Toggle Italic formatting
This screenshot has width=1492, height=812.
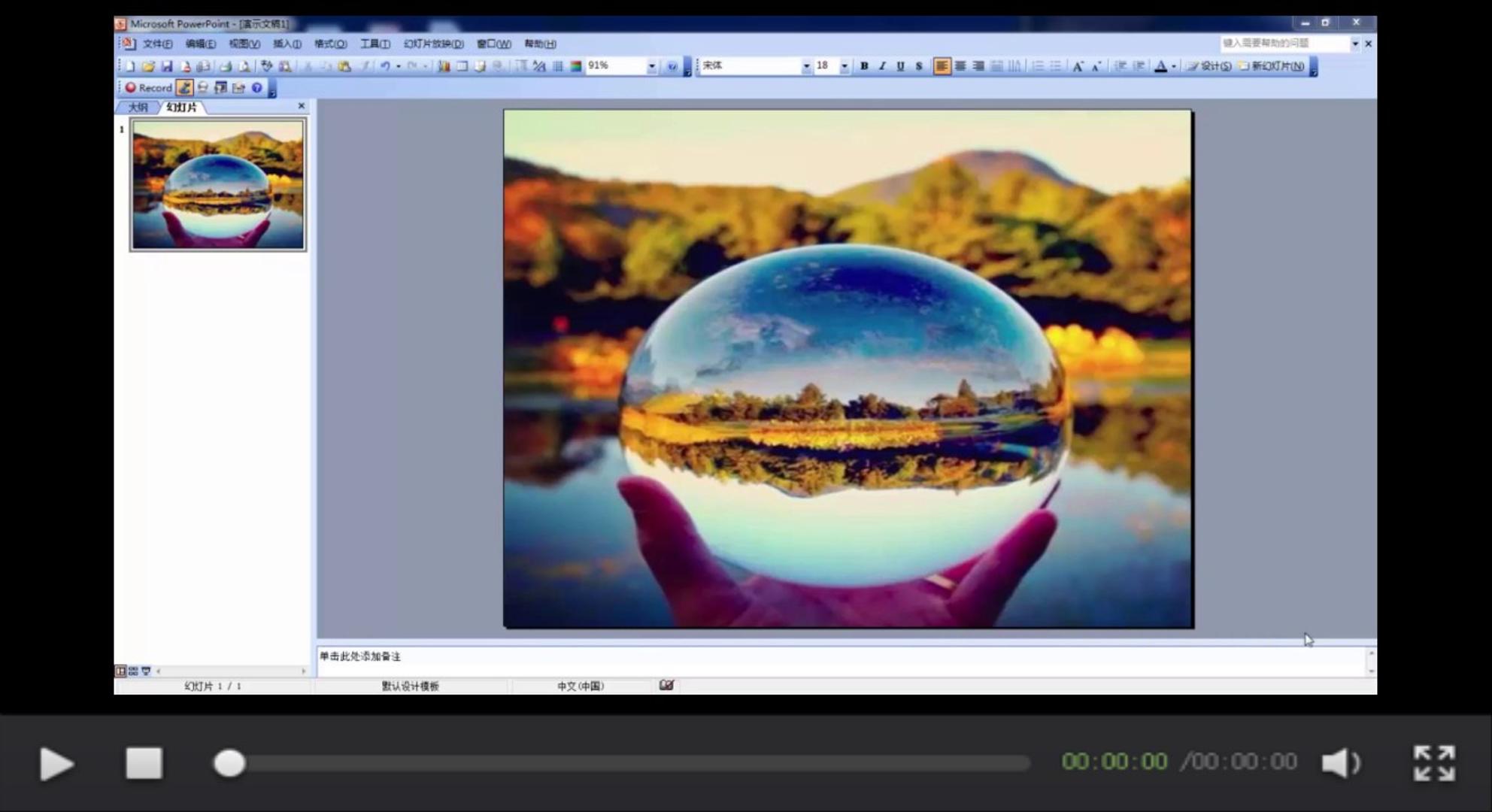(x=882, y=66)
